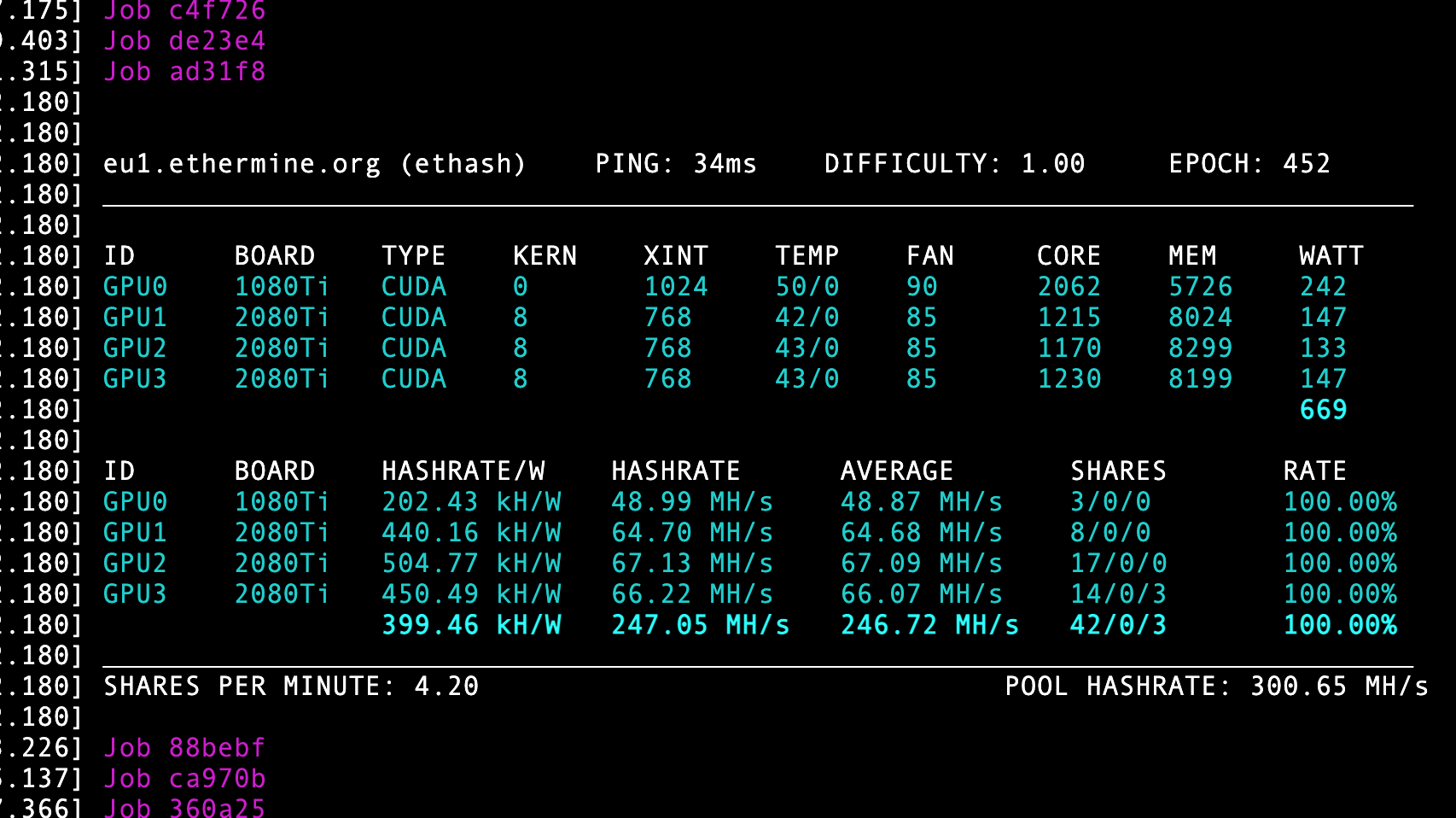Select the average 48.87 MH/s
1456x818 pixels.
click(922, 502)
